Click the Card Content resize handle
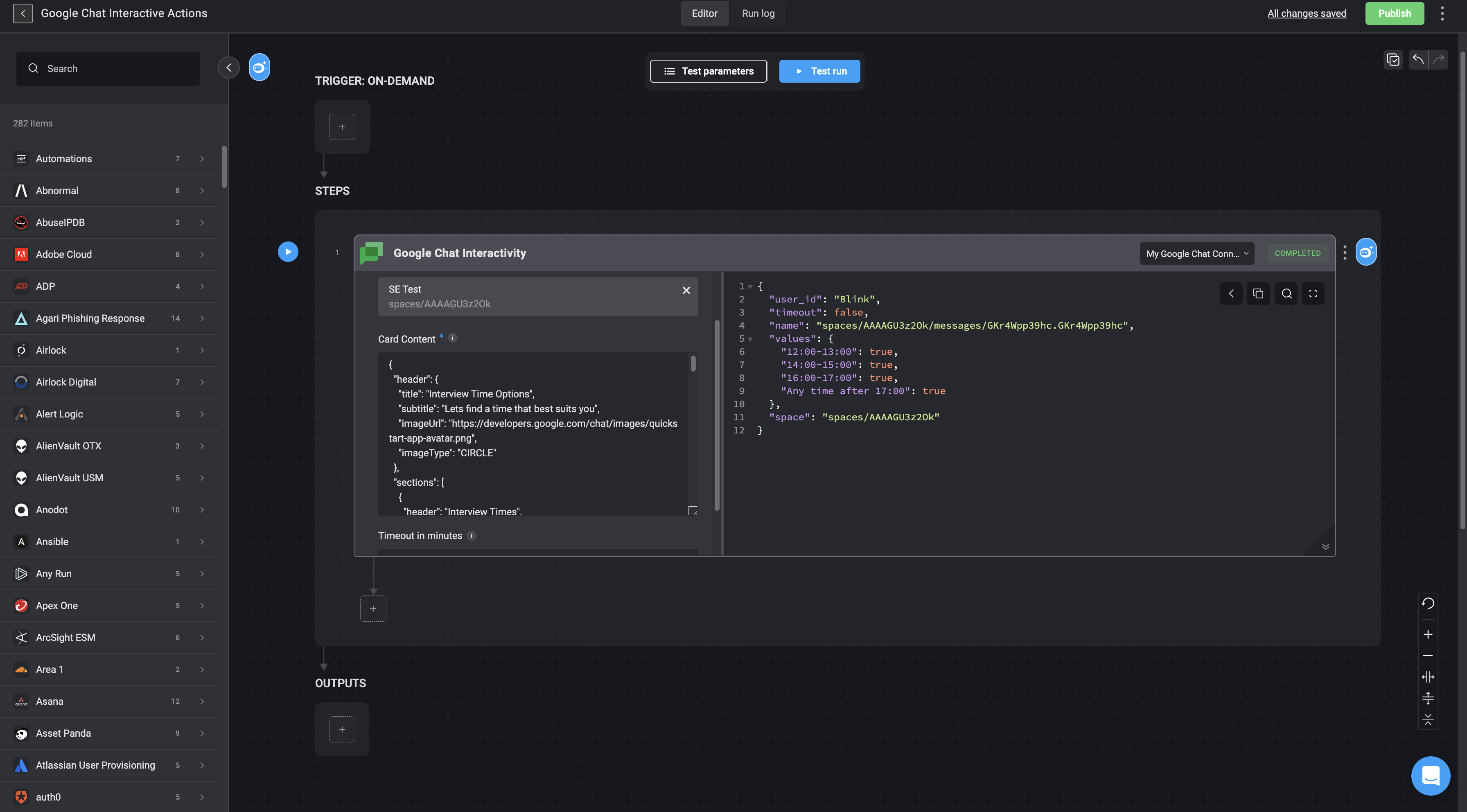 (x=693, y=511)
